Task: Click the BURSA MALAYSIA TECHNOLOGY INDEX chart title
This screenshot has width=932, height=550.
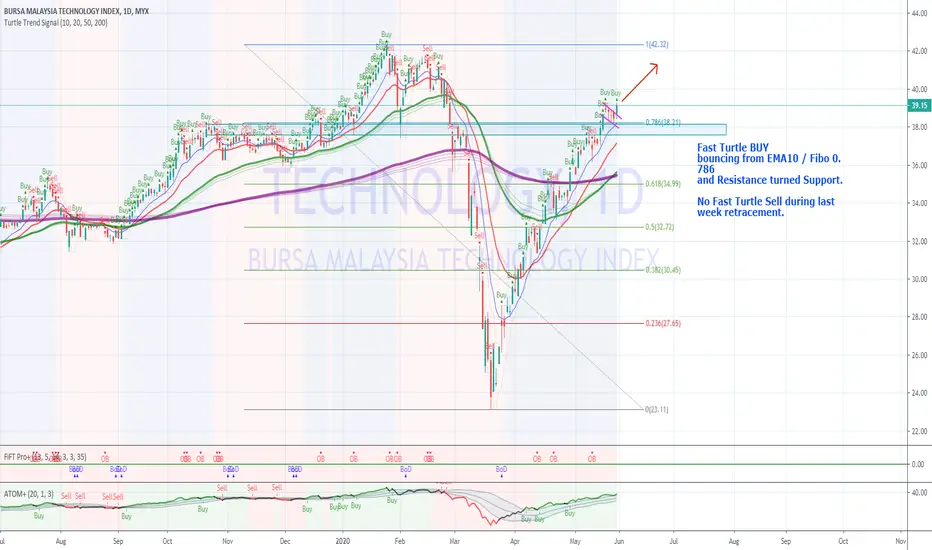Action: (76, 11)
